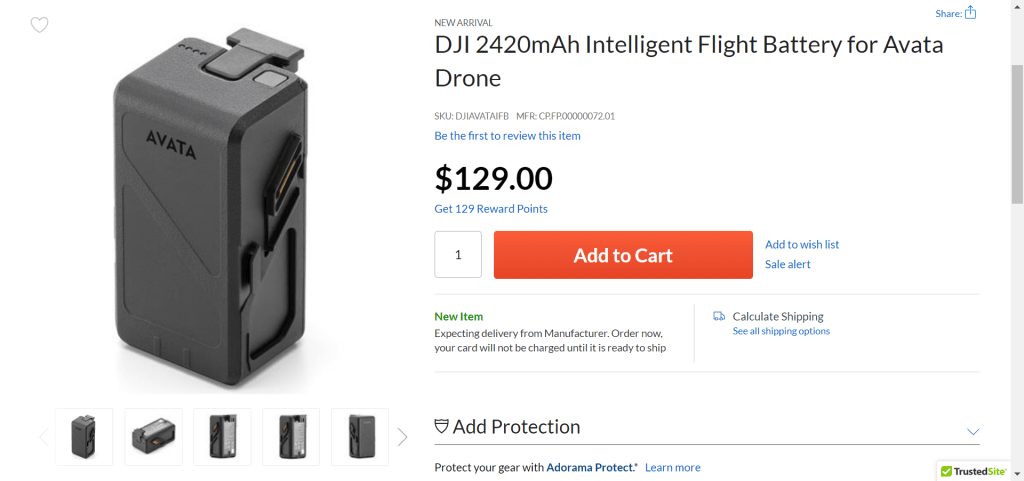Click Be the first to review link
The height and width of the screenshot is (481, 1024).
507,135
